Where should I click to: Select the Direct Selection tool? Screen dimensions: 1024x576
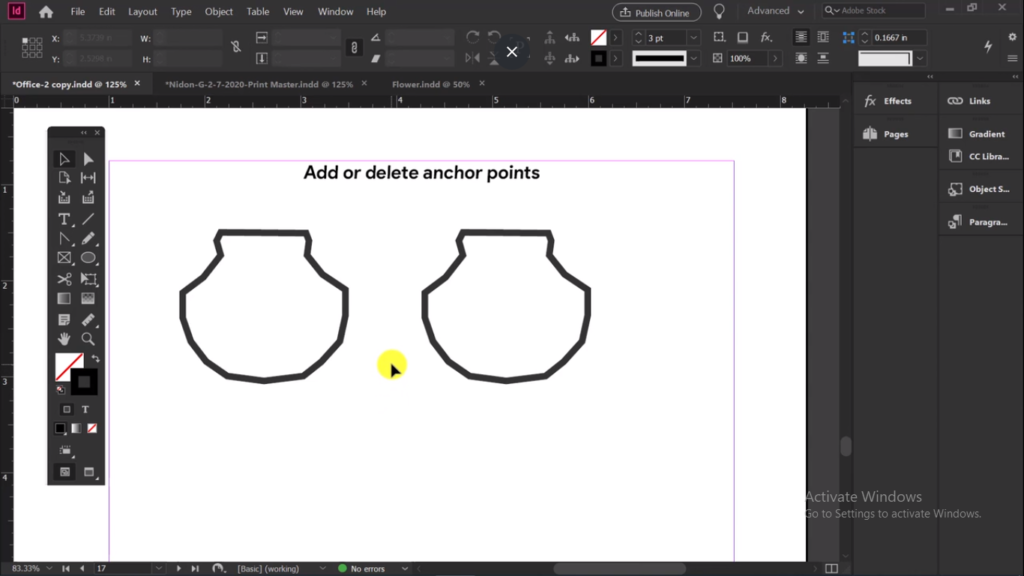[x=88, y=159]
